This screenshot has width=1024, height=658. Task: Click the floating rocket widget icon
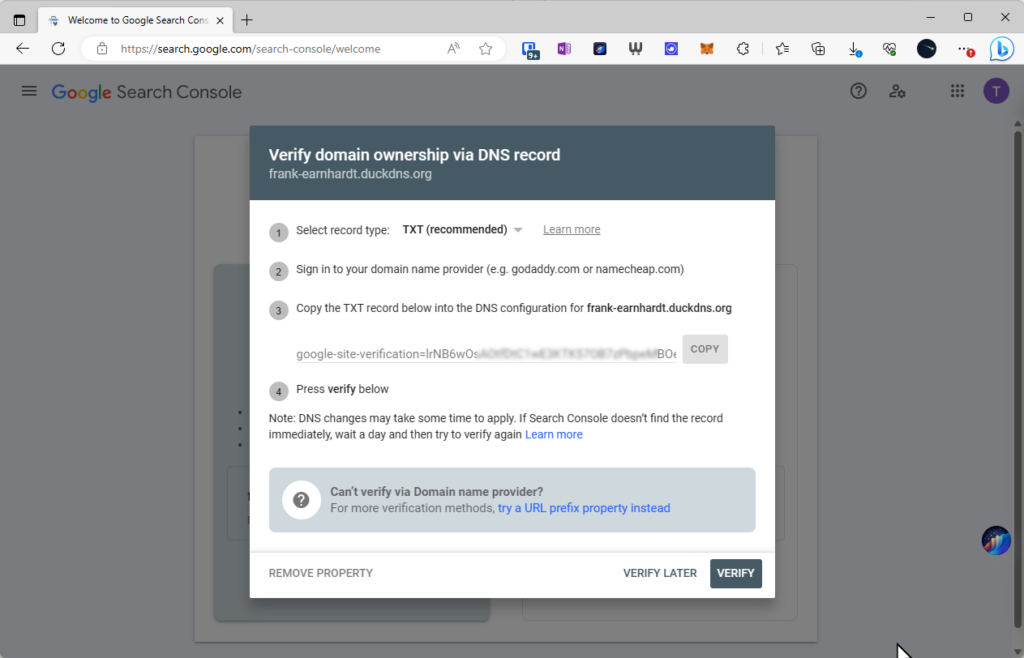996,540
